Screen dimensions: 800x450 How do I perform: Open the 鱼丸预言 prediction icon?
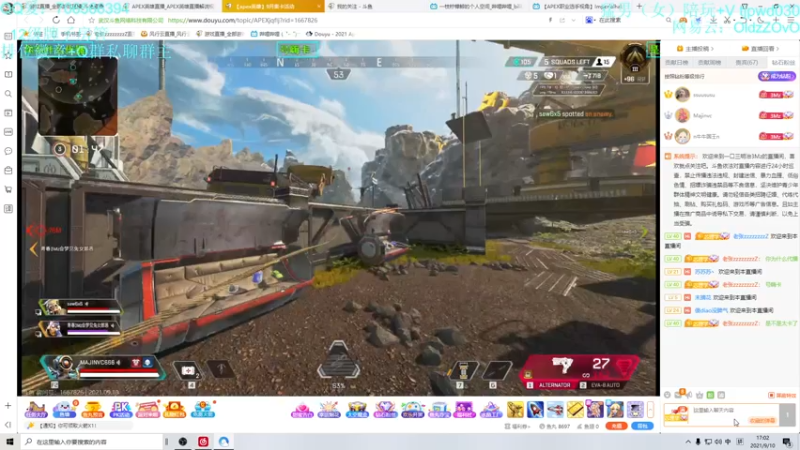[92, 409]
